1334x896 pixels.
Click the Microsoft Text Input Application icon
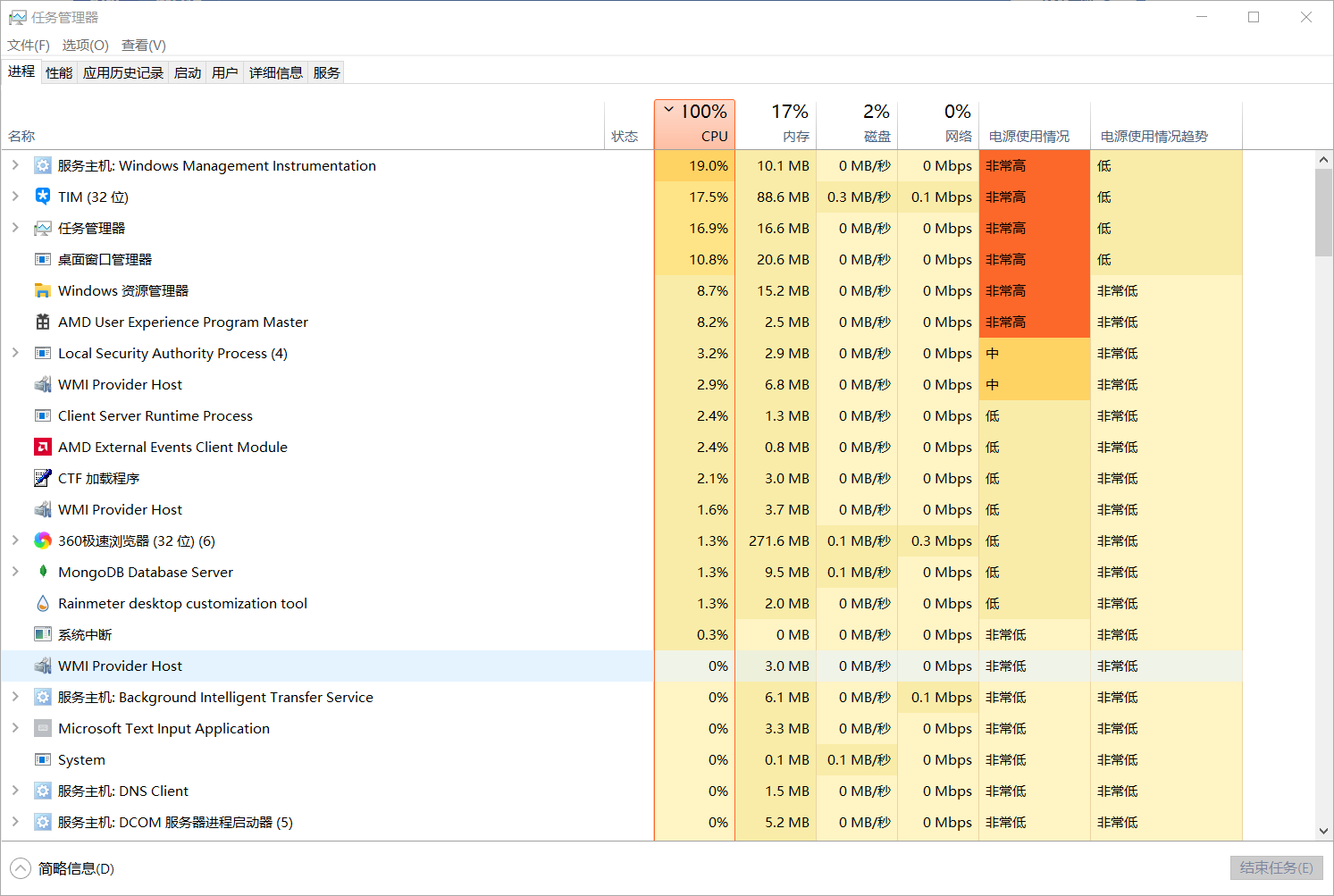coord(43,728)
